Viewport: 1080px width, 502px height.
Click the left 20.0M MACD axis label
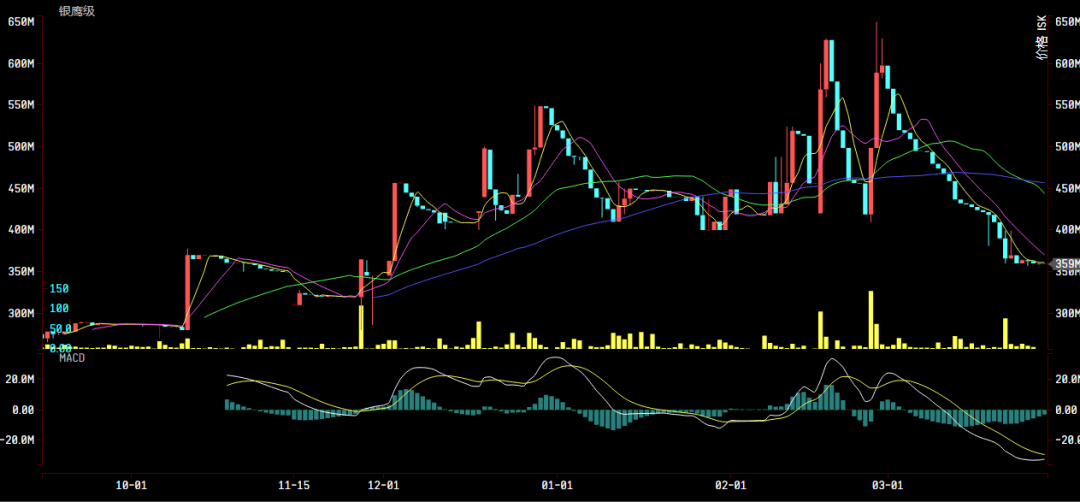pos(20,380)
